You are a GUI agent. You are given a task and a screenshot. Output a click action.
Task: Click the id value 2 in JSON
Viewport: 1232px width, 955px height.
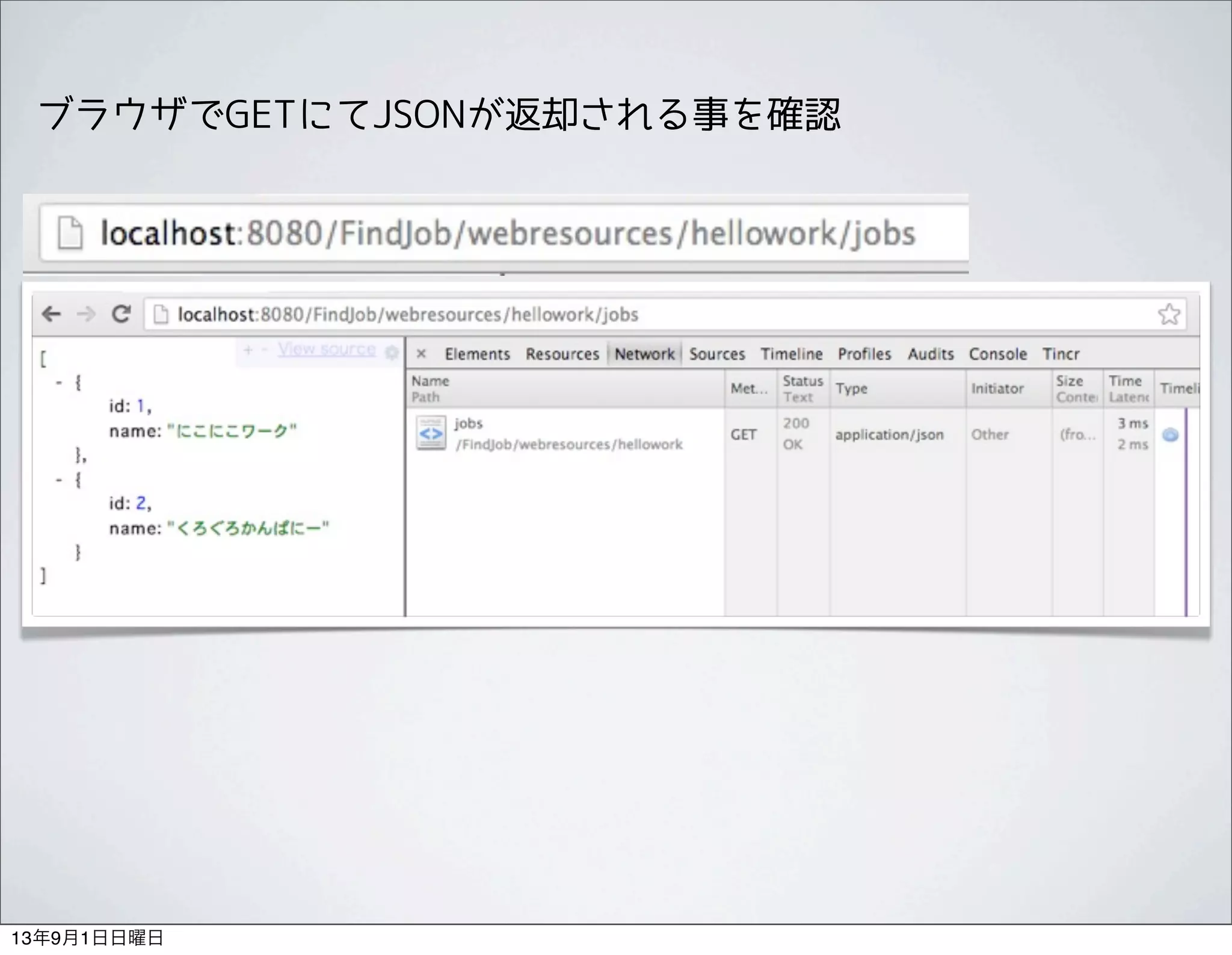[141, 503]
